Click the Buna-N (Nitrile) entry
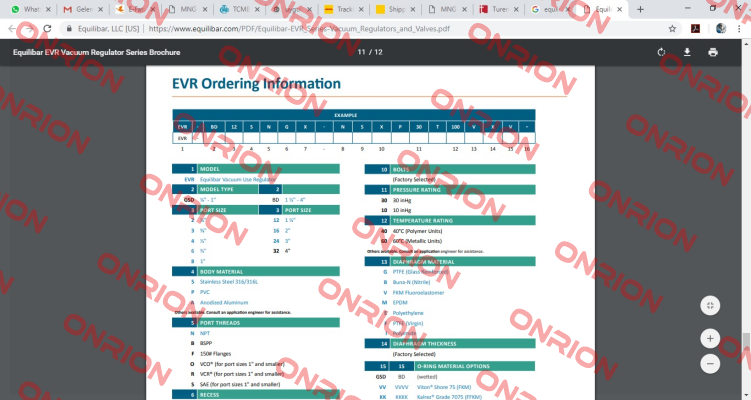The width and height of the screenshot is (751, 400). [411, 282]
